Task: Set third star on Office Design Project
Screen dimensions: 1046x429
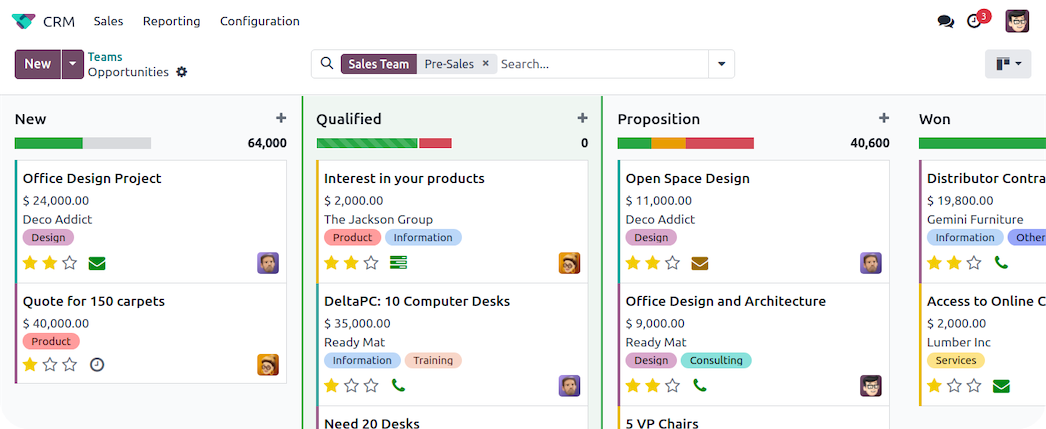Action: 69,263
